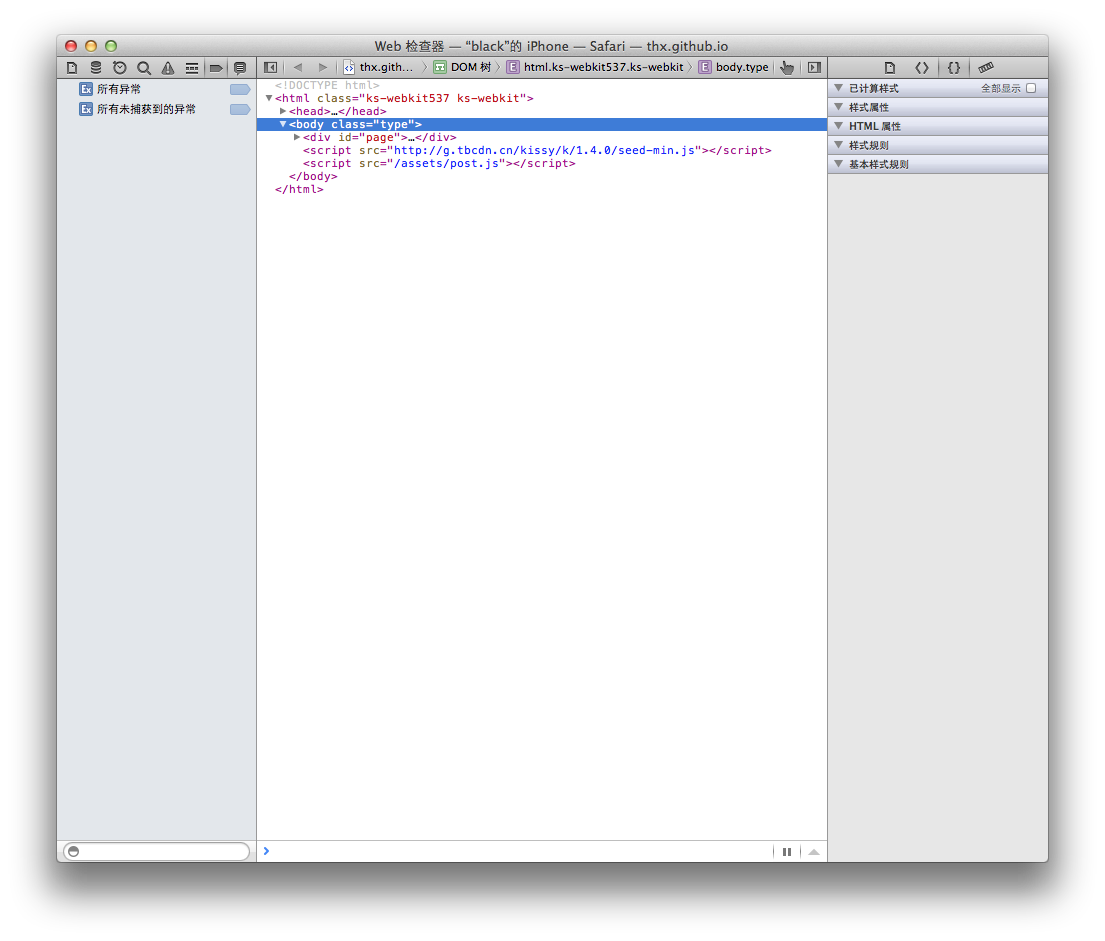Collapse the 样式属性 section

click(x=839, y=107)
